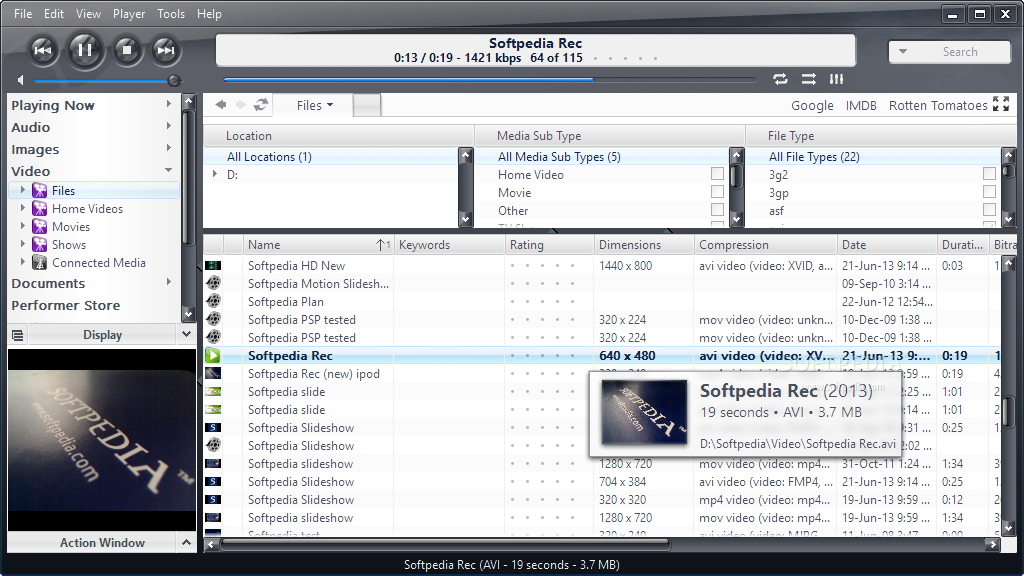Open the Display panel dropdown arrow
This screenshot has width=1024, height=576.
click(186, 334)
